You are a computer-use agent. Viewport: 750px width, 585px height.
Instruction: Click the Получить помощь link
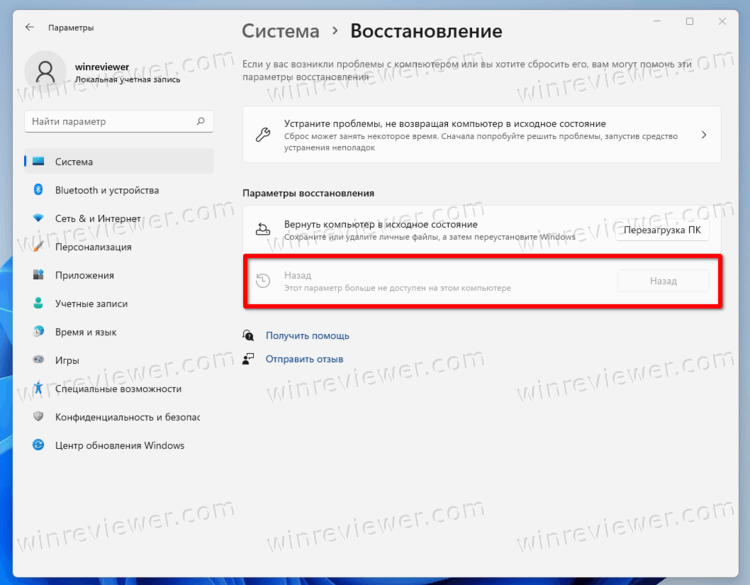[307, 336]
